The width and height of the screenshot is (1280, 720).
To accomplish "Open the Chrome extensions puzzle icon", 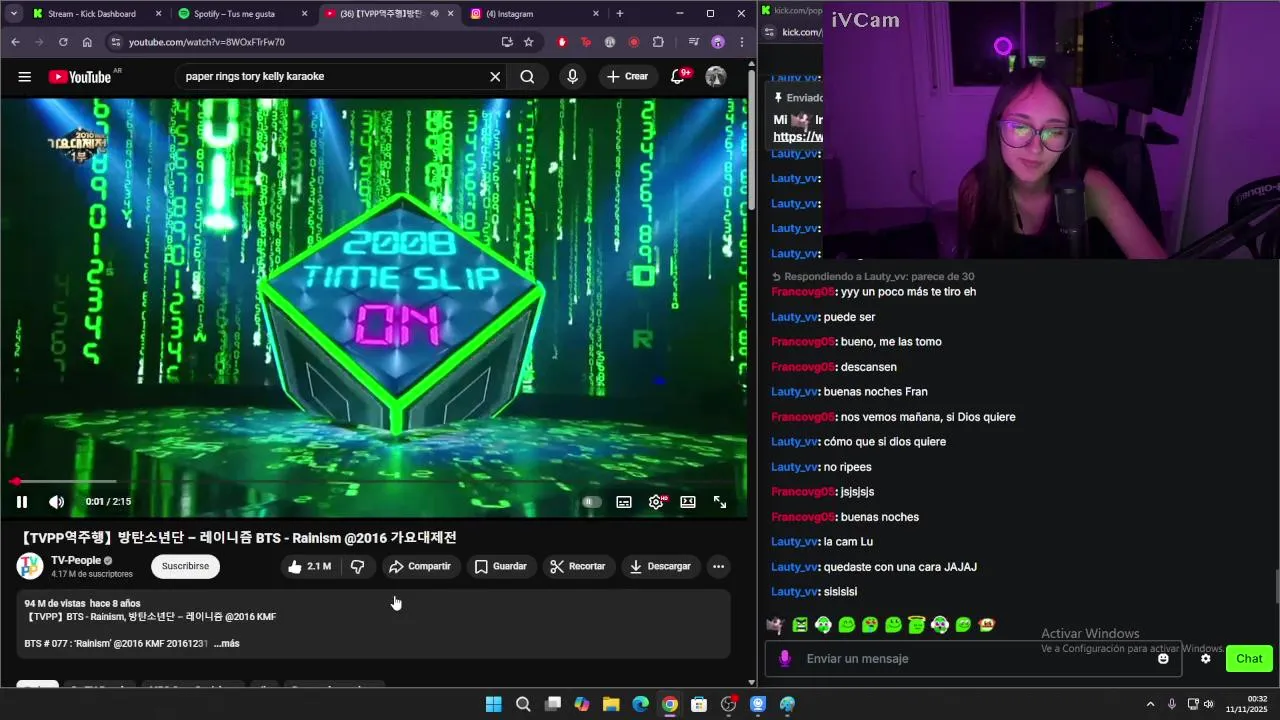I will pos(658,42).
